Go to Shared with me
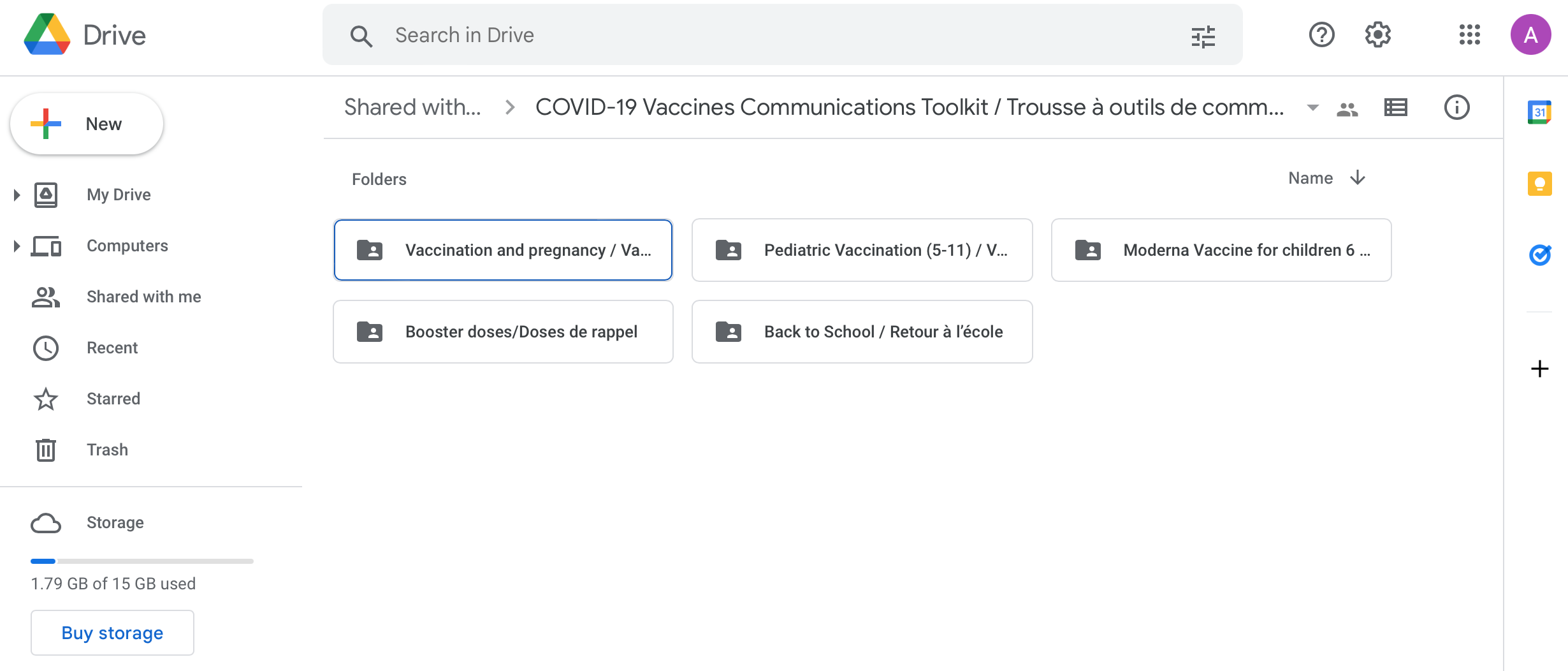The width and height of the screenshot is (1568, 671). pos(143,297)
